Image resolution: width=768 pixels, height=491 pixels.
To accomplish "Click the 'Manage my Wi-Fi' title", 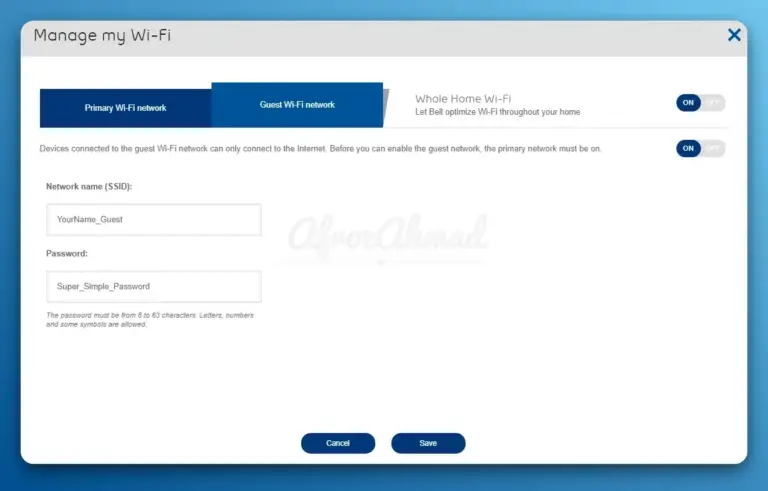I will pyautogui.click(x=102, y=35).
